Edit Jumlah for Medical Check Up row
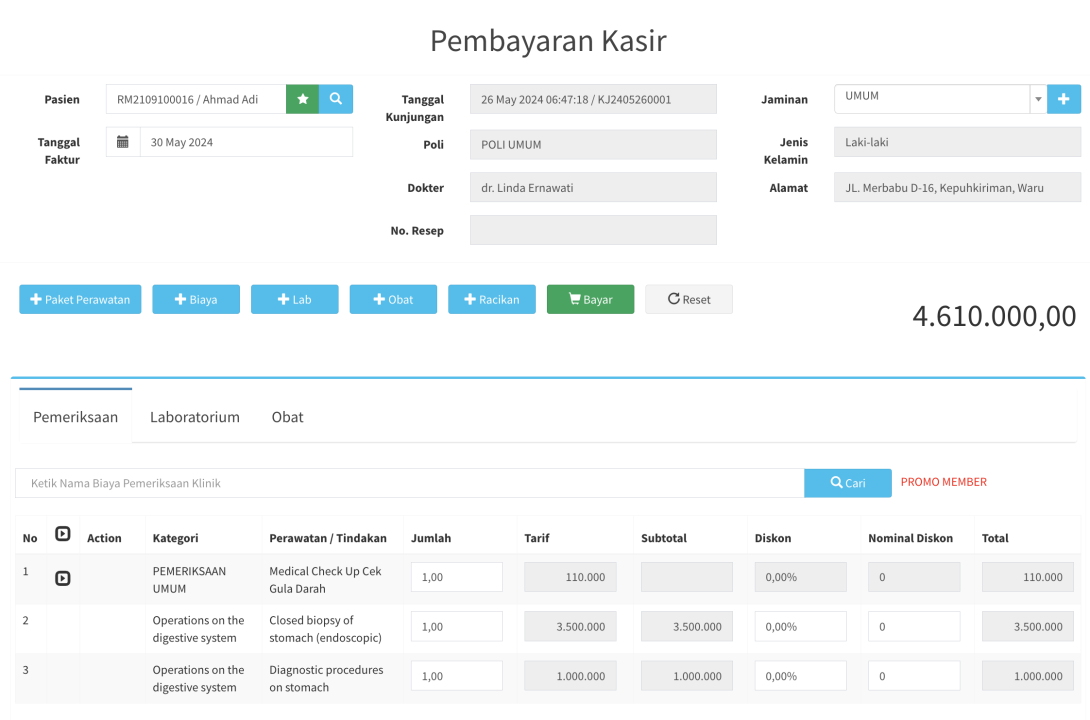The image size is (1090, 720). pyautogui.click(x=457, y=577)
